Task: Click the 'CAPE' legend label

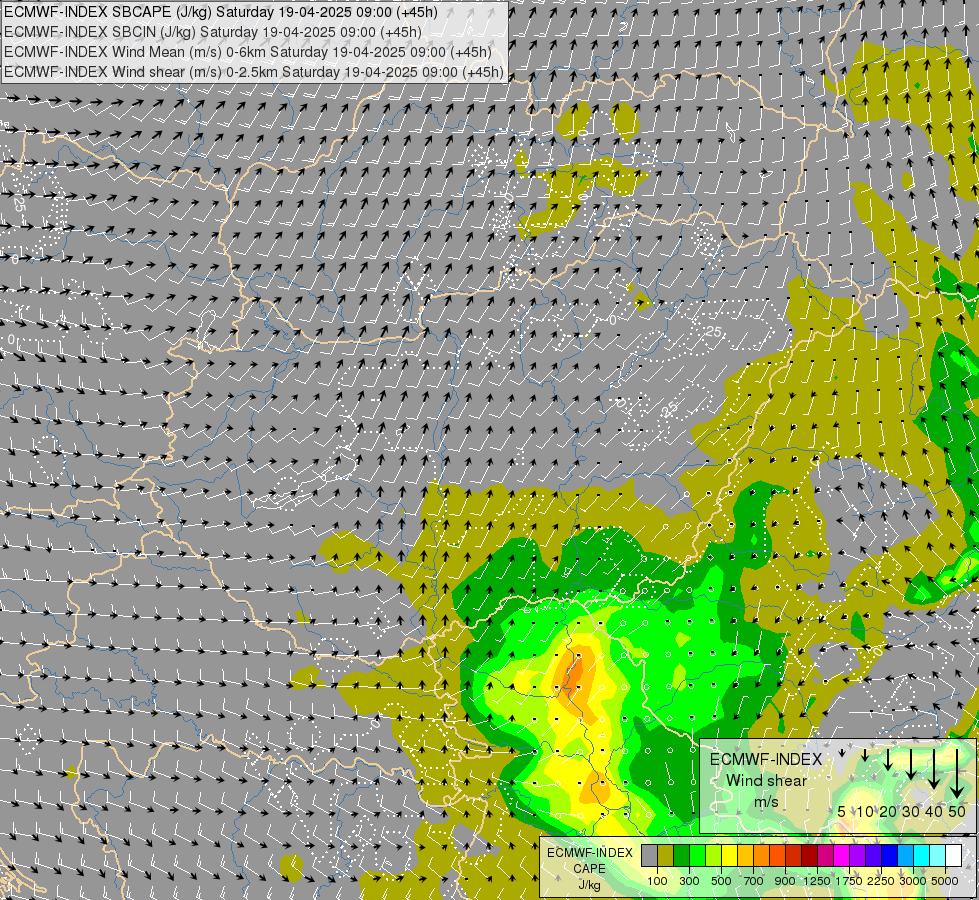Action: pos(589,869)
